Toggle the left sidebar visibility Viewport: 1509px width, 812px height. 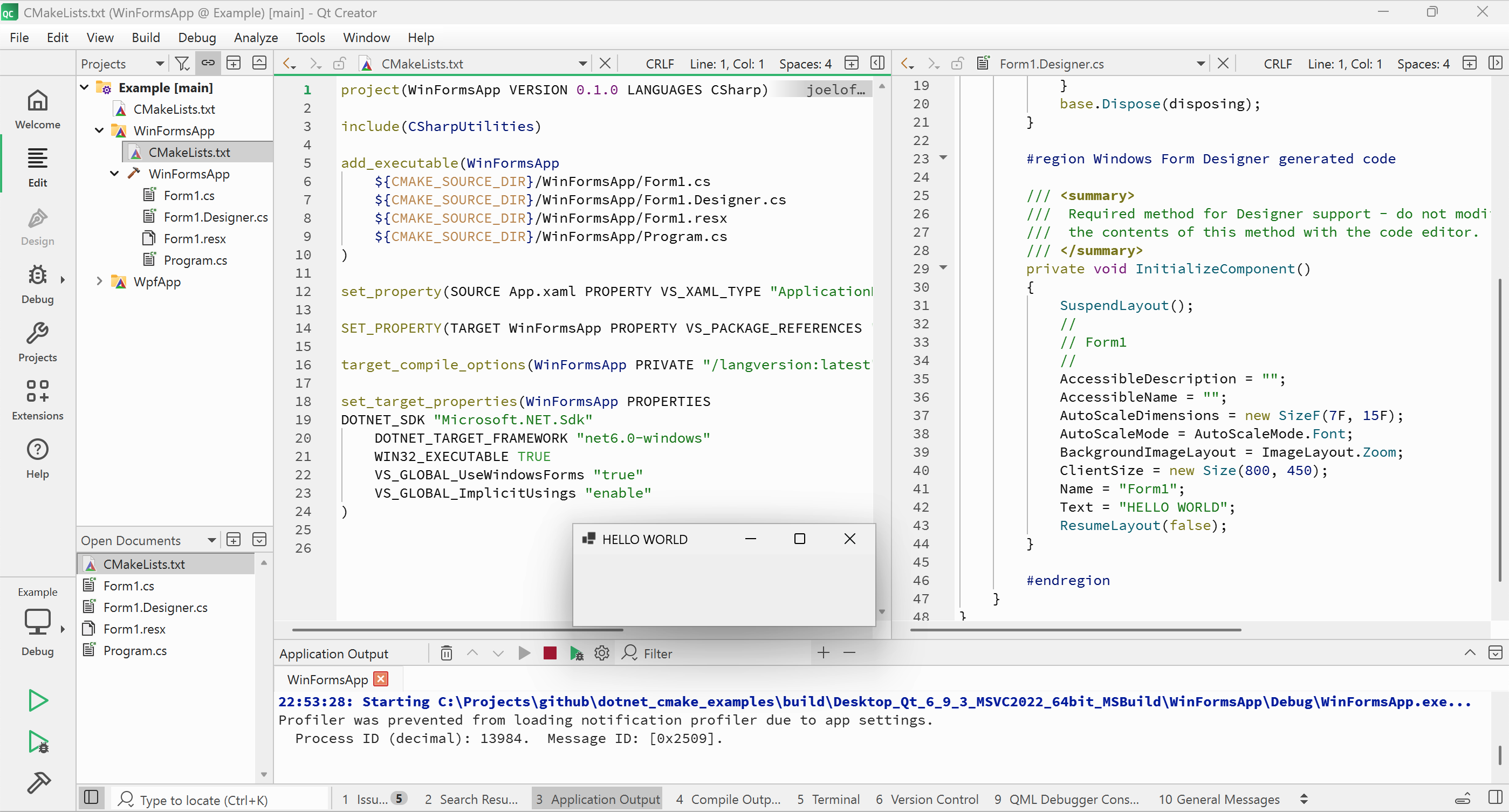pos(91,797)
